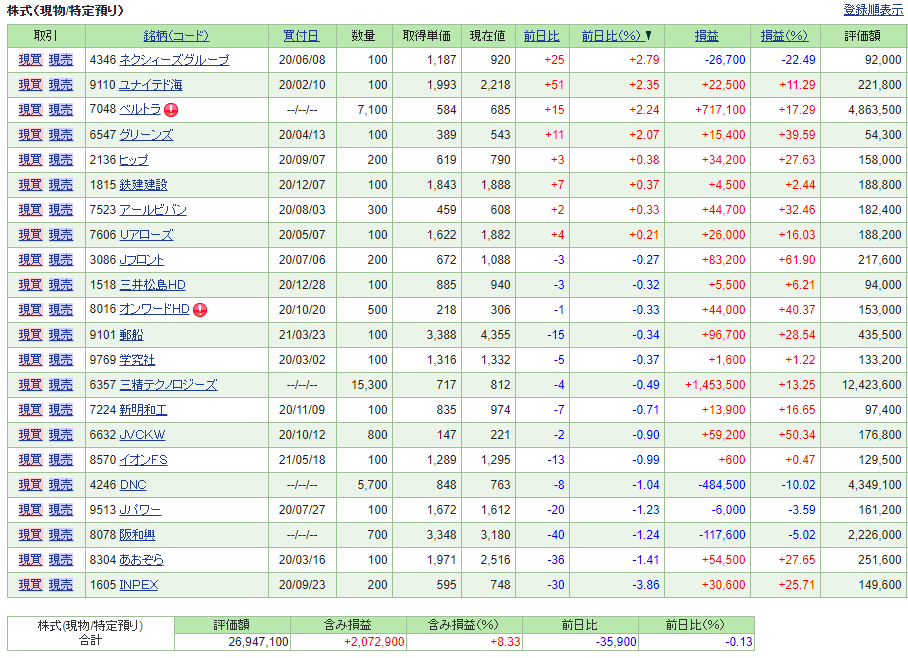
Task: Open the JVCKW stock link
Action: point(142,434)
